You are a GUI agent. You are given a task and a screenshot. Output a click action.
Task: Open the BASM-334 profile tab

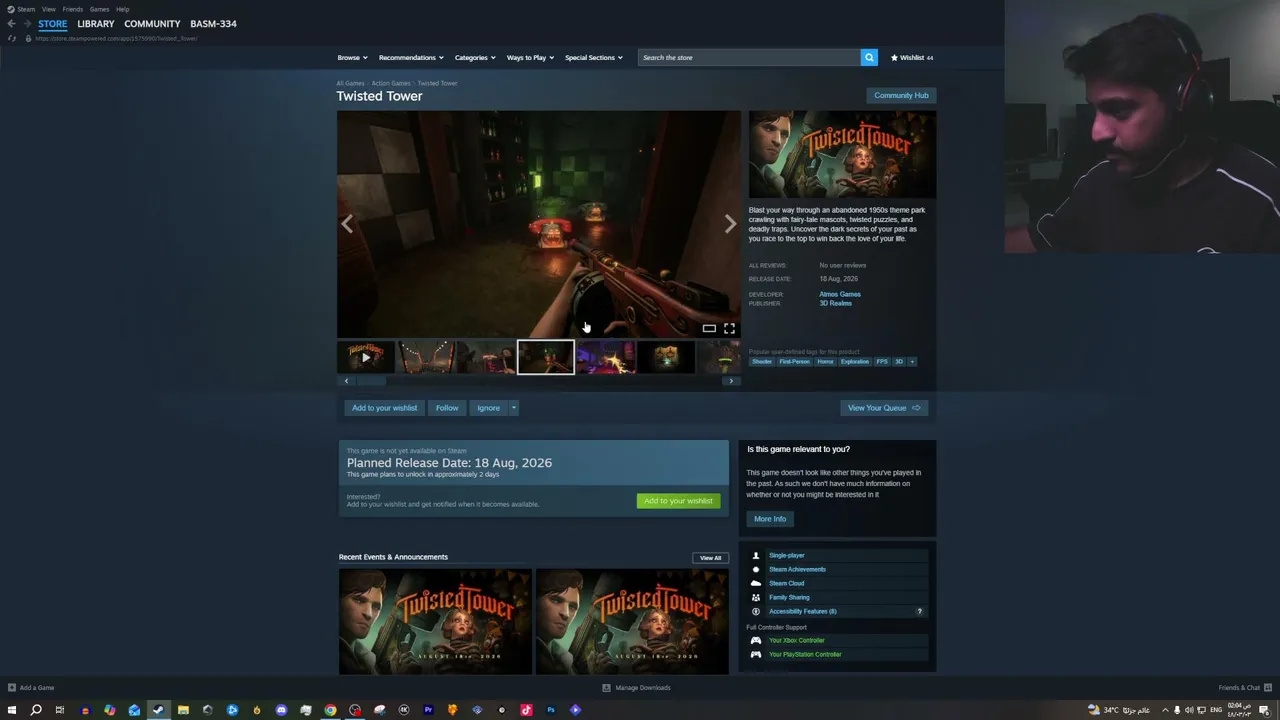tap(213, 24)
